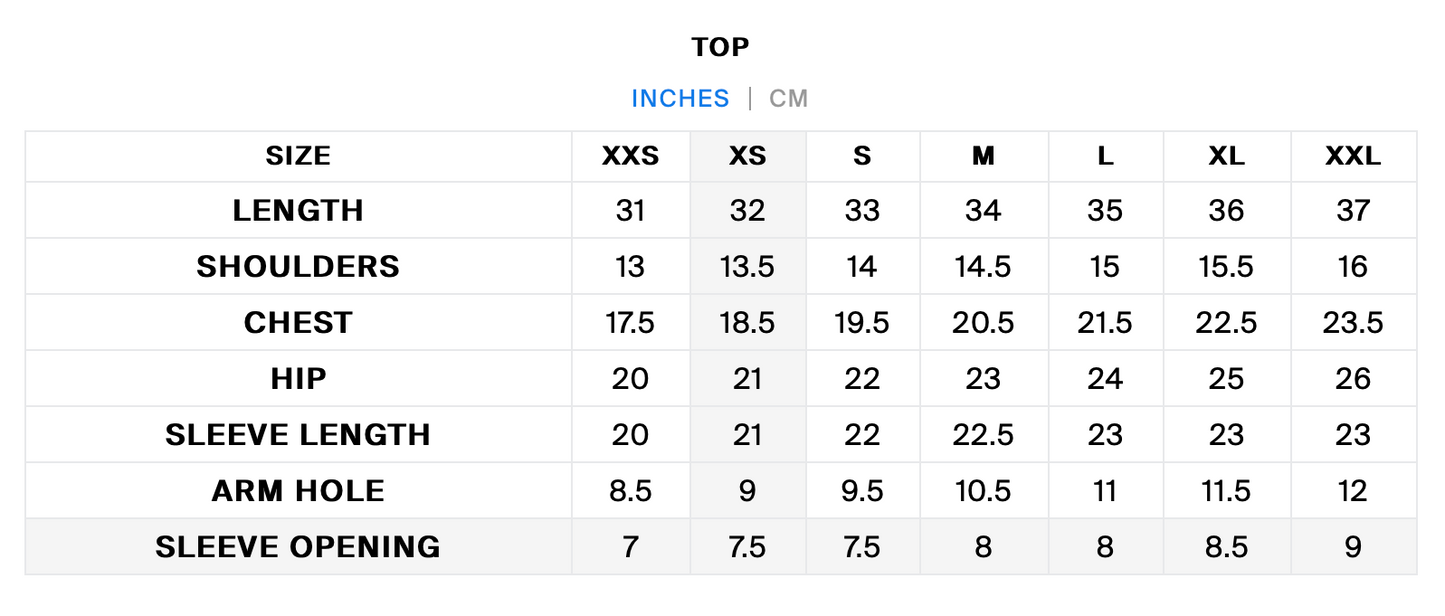Click the SIZE header cell
Screen dimensions: 1445x616
(298, 156)
